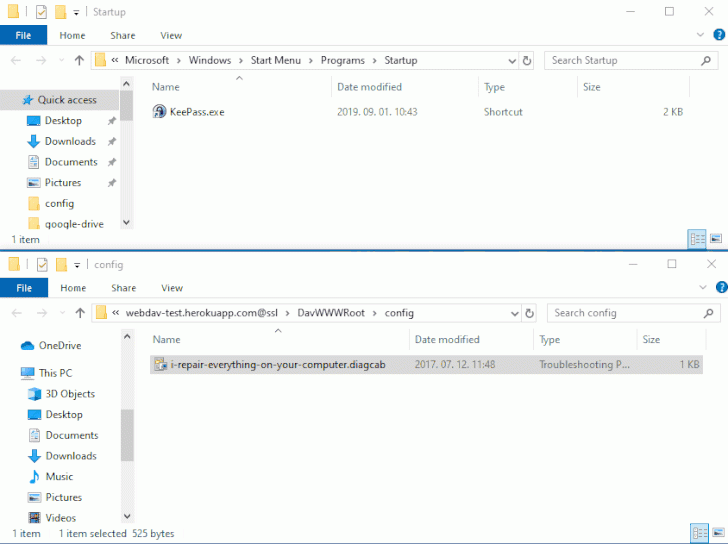Open the View tab in Startup window
728x544 pixels.
pyautogui.click(x=171, y=35)
